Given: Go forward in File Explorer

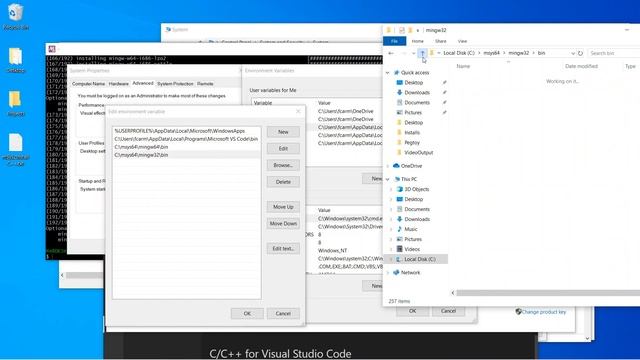Looking at the screenshot, I should 404,53.
